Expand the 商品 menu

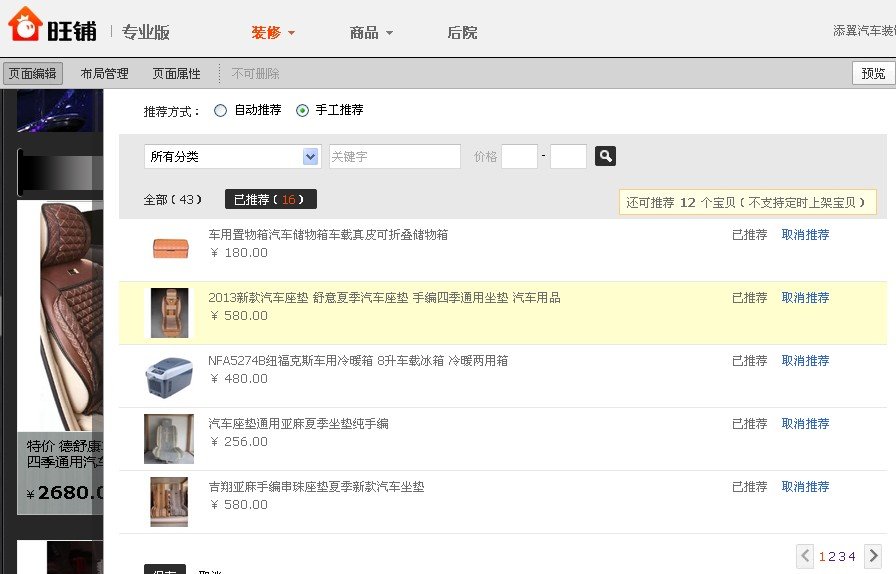click(x=371, y=33)
